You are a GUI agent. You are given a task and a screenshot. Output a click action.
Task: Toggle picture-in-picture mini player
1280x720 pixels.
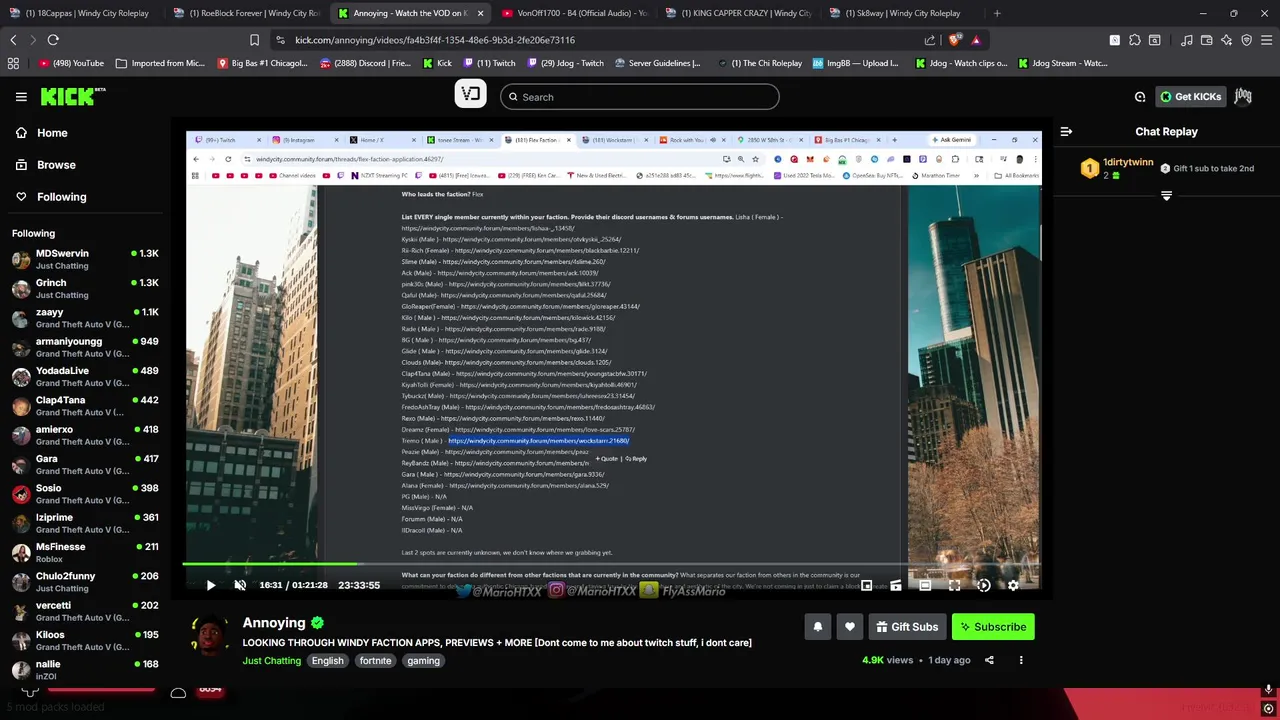pos(867,585)
